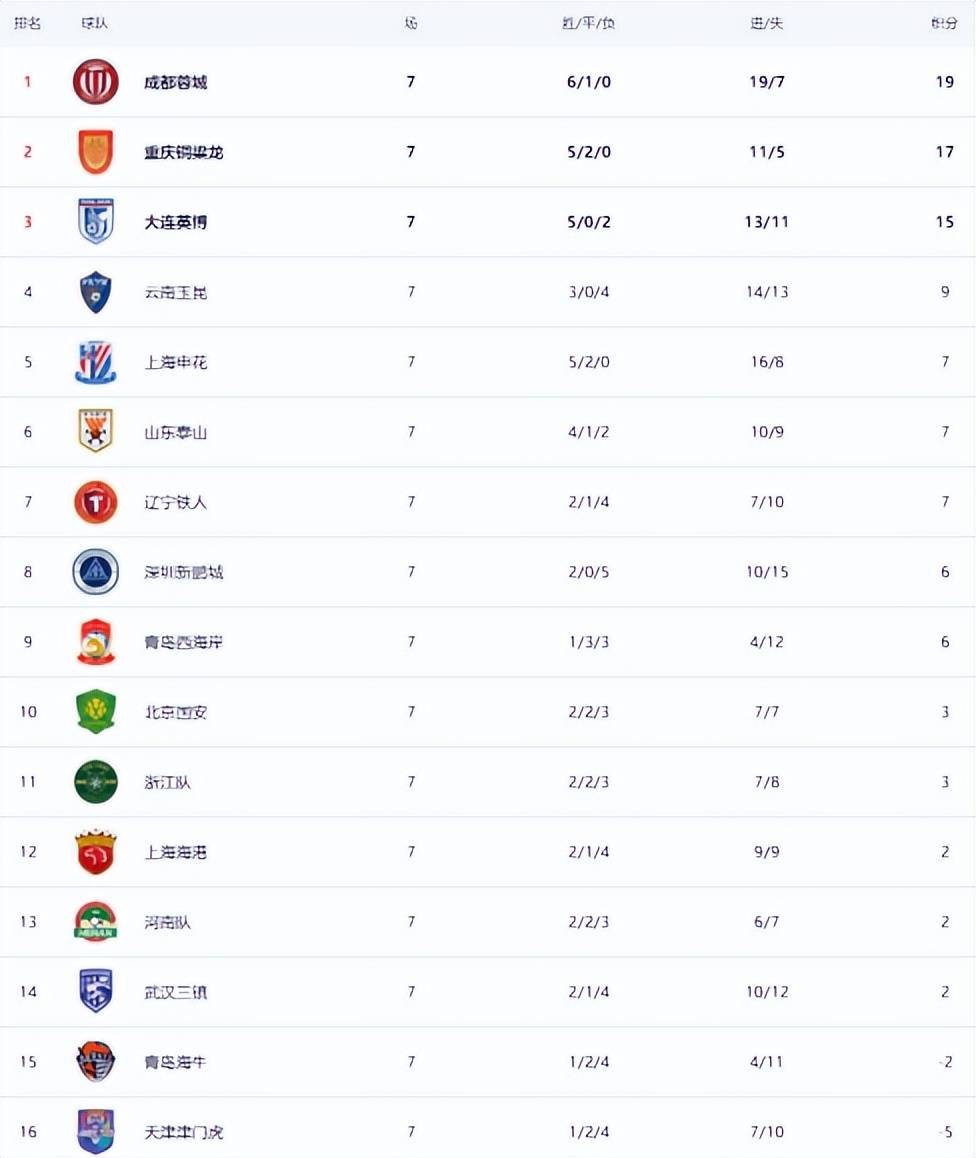This screenshot has height=1158, width=976.
Task: Open the 上海海港 red crest
Action: pyautogui.click(x=96, y=852)
